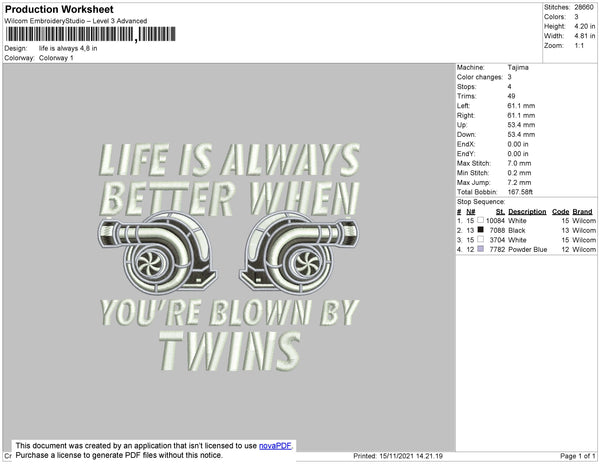This screenshot has height=464, width=600.
Task: Click the stitch count 10084 in stop 1
Action: pos(496,221)
